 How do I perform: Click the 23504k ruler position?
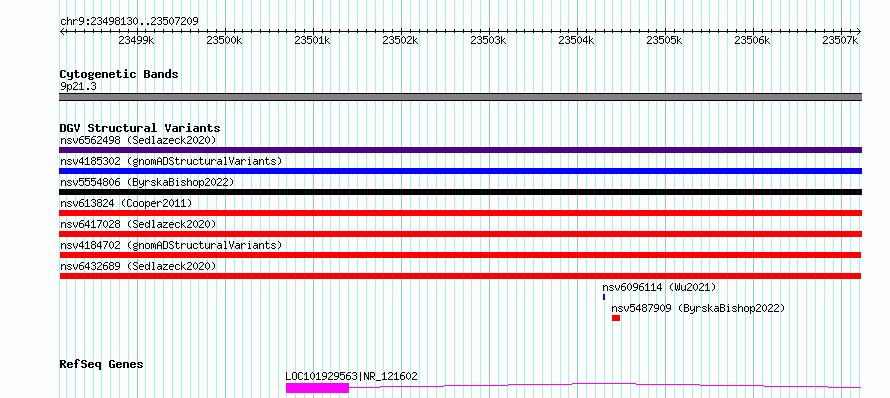(x=576, y=40)
